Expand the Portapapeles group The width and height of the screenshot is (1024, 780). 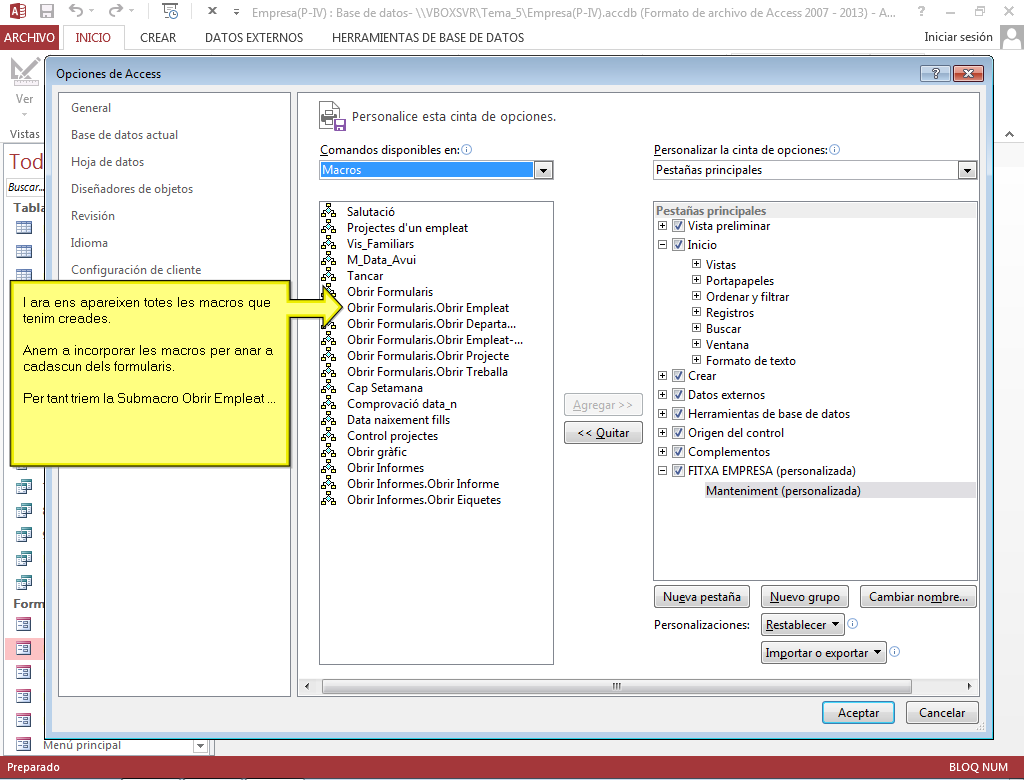click(x=696, y=280)
